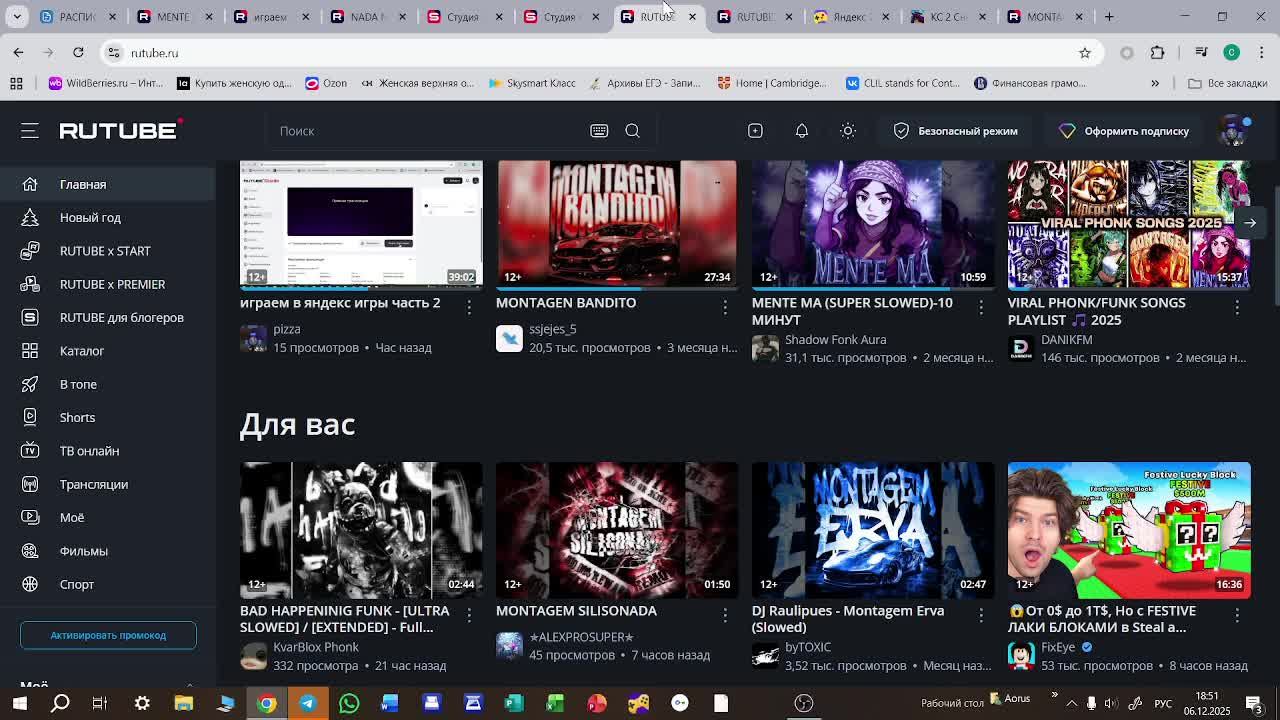Click the ТВ онлайн icon
Screen dimensions: 1280x720
tap(30, 451)
